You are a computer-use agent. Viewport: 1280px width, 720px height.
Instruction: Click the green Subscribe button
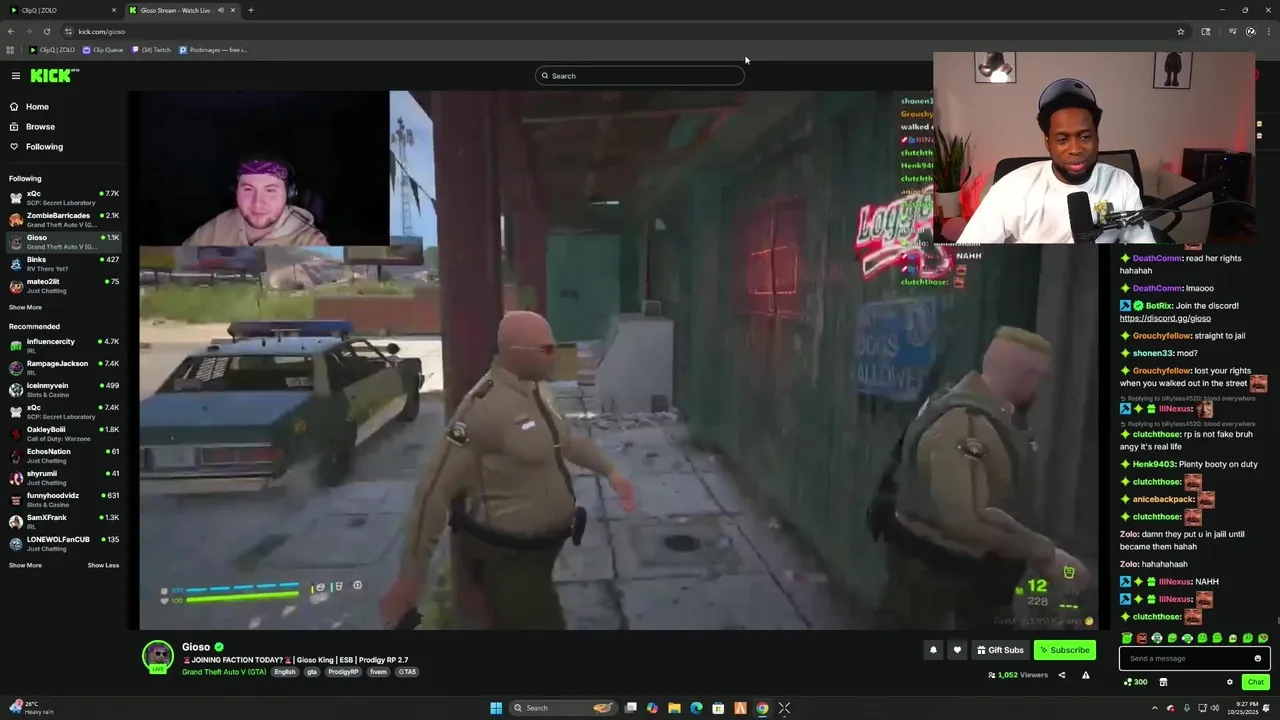click(x=1065, y=650)
